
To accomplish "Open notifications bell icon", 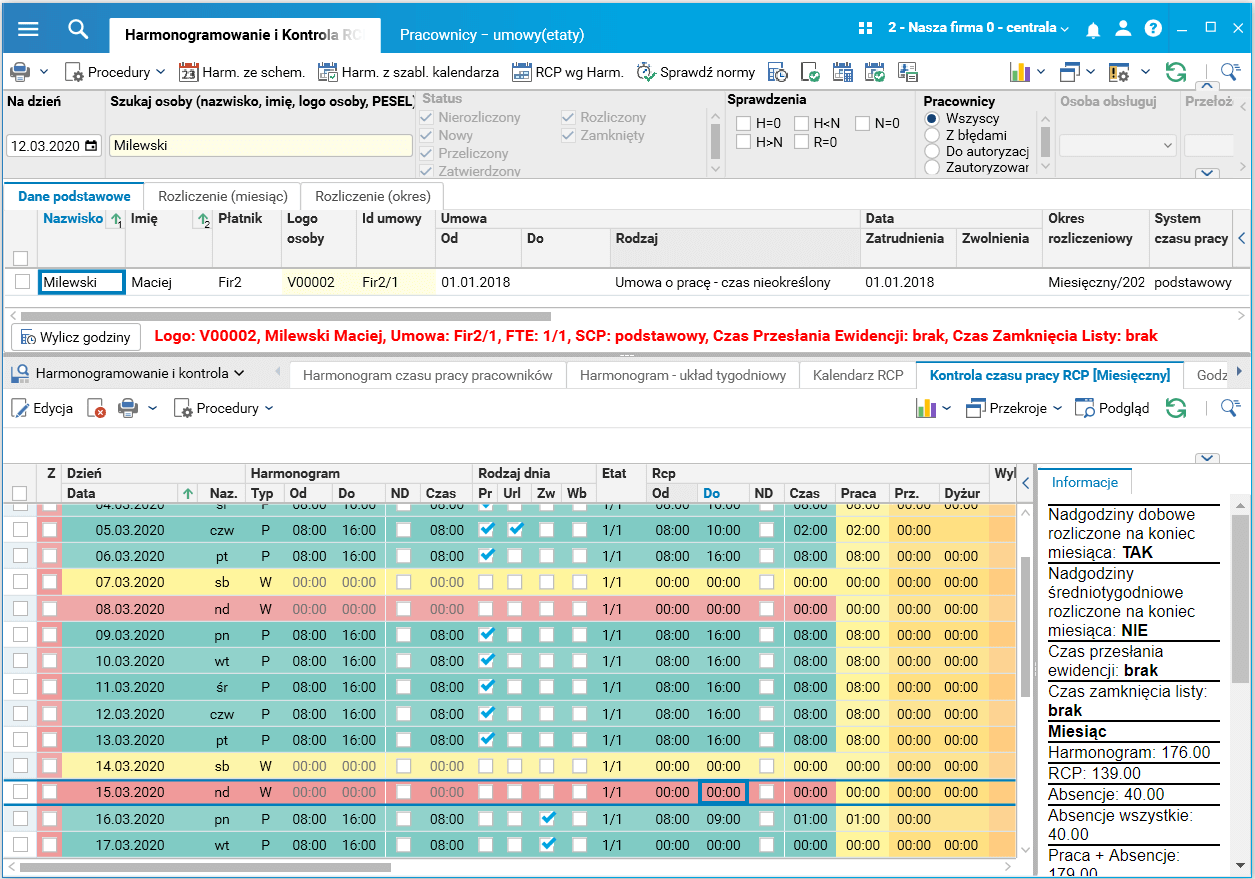I will pyautogui.click(x=1093, y=29).
